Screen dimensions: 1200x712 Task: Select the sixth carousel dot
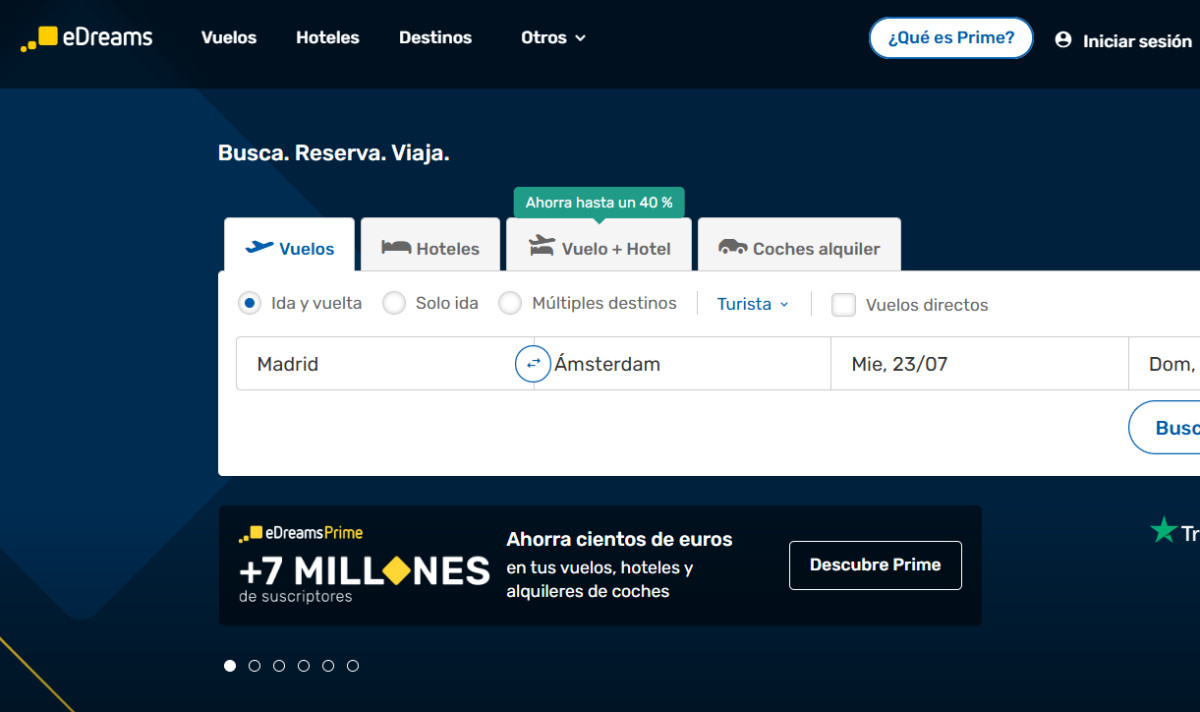[352, 666]
